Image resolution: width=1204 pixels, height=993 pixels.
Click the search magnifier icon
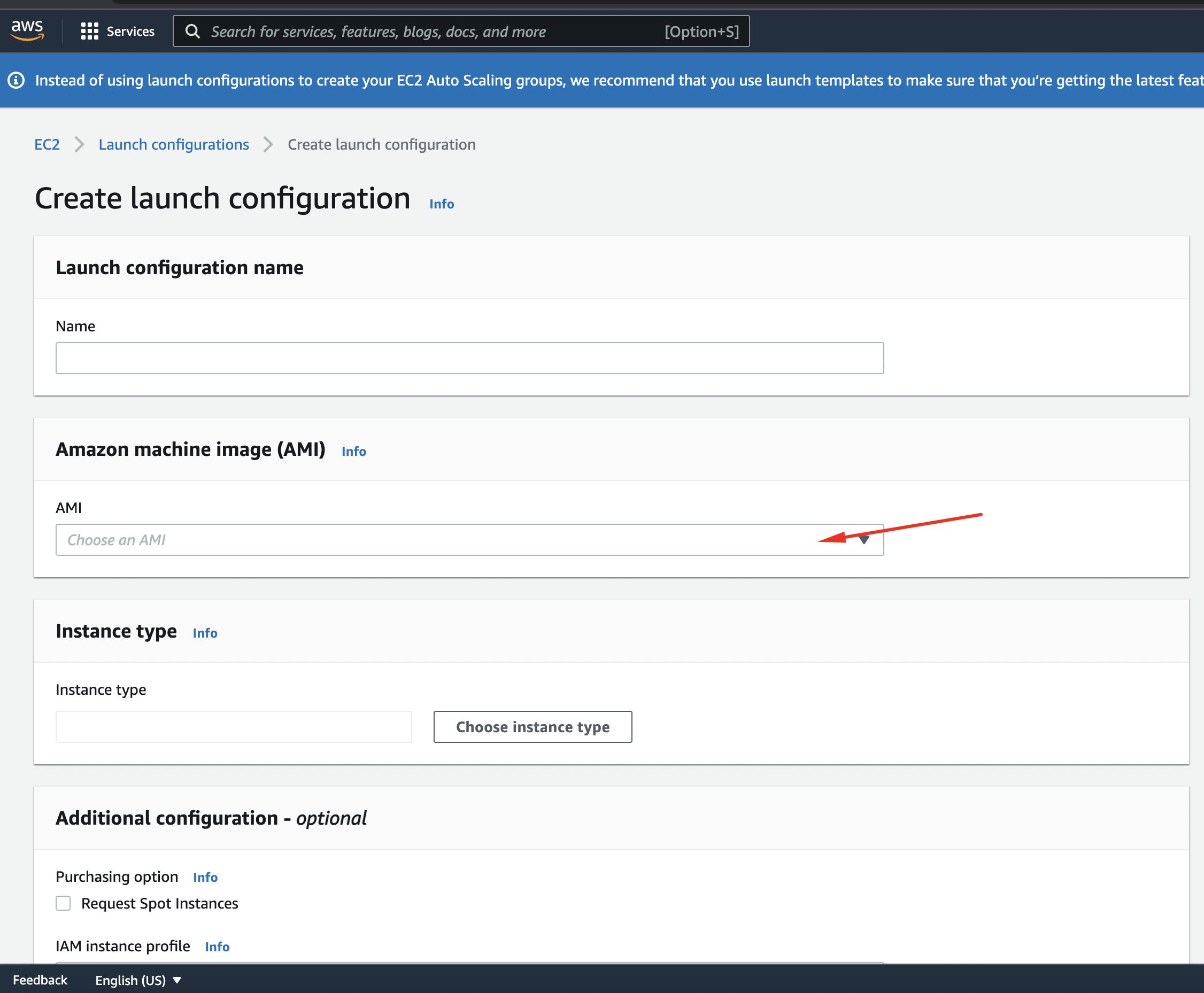coord(193,32)
